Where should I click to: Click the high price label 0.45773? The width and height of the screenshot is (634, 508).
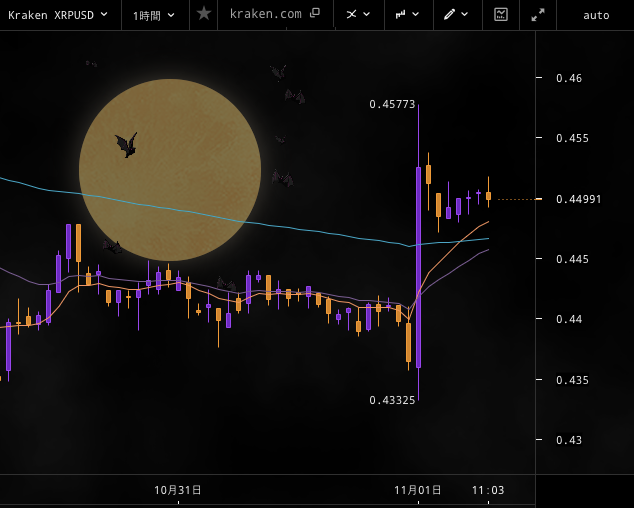coord(392,104)
